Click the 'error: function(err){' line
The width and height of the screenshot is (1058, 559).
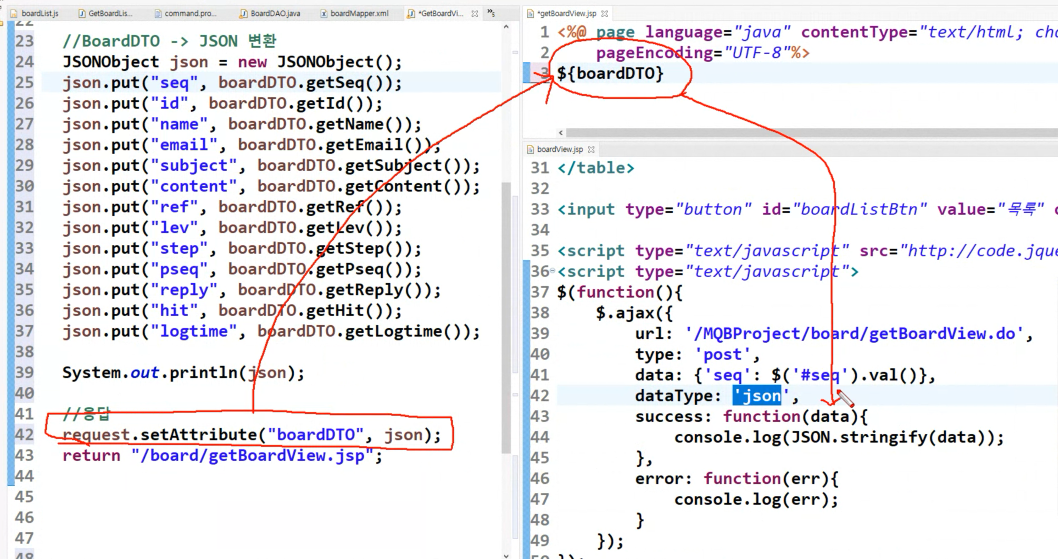click(737, 479)
